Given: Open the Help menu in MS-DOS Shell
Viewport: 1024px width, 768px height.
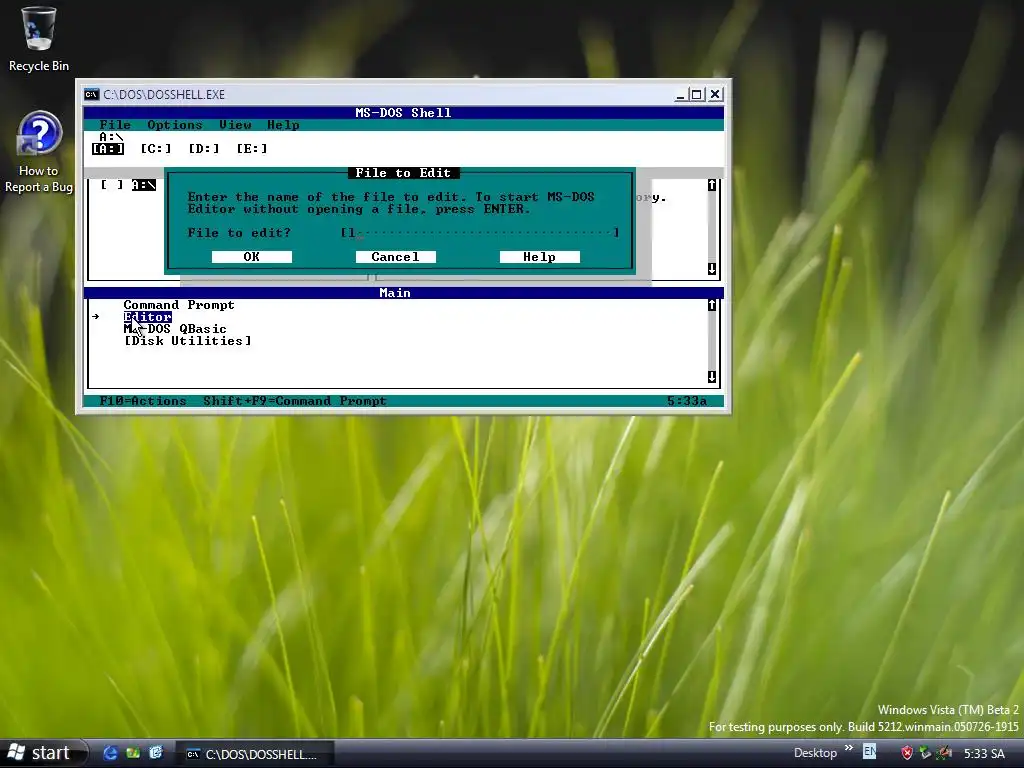Looking at the screenshot, I should click(283, 125).
